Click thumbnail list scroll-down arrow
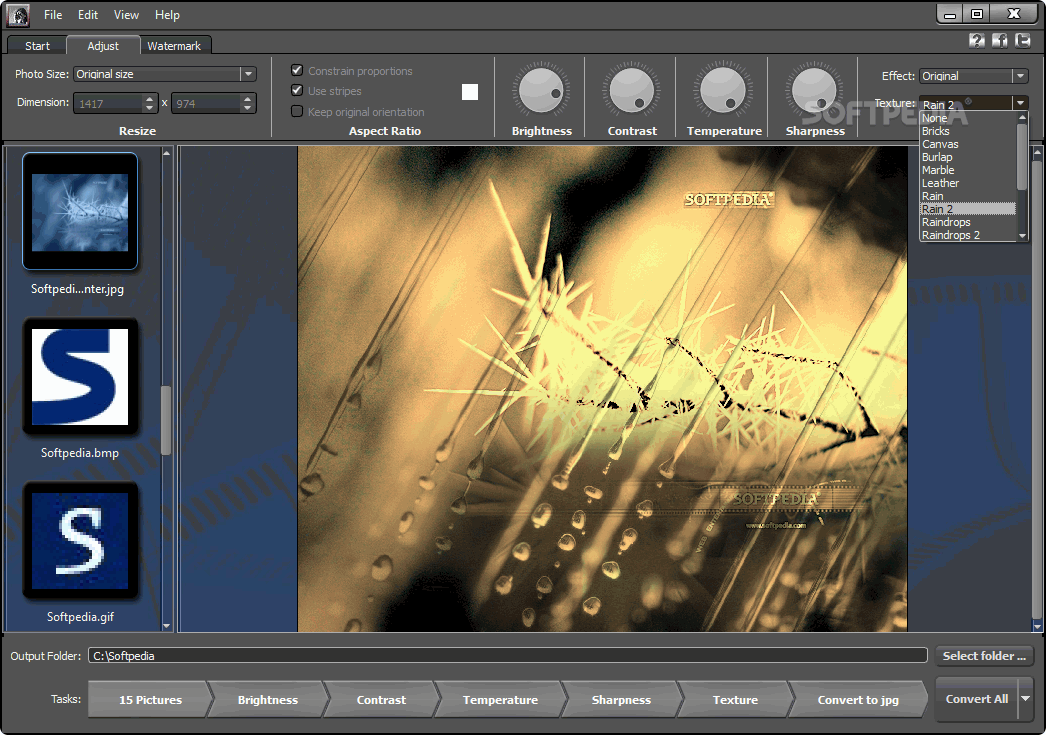This screenshot has height=735, width=1046. [166, 626]
